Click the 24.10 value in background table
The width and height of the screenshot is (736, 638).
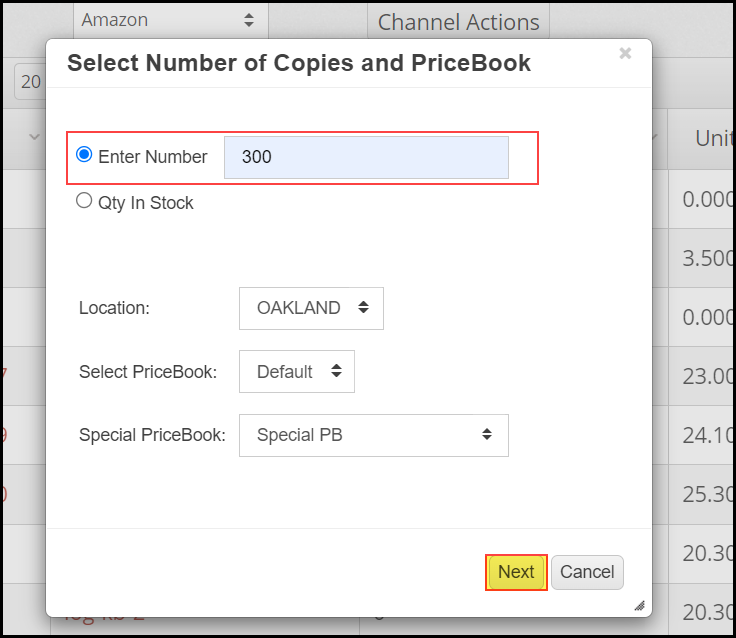[x=708, y=435]
